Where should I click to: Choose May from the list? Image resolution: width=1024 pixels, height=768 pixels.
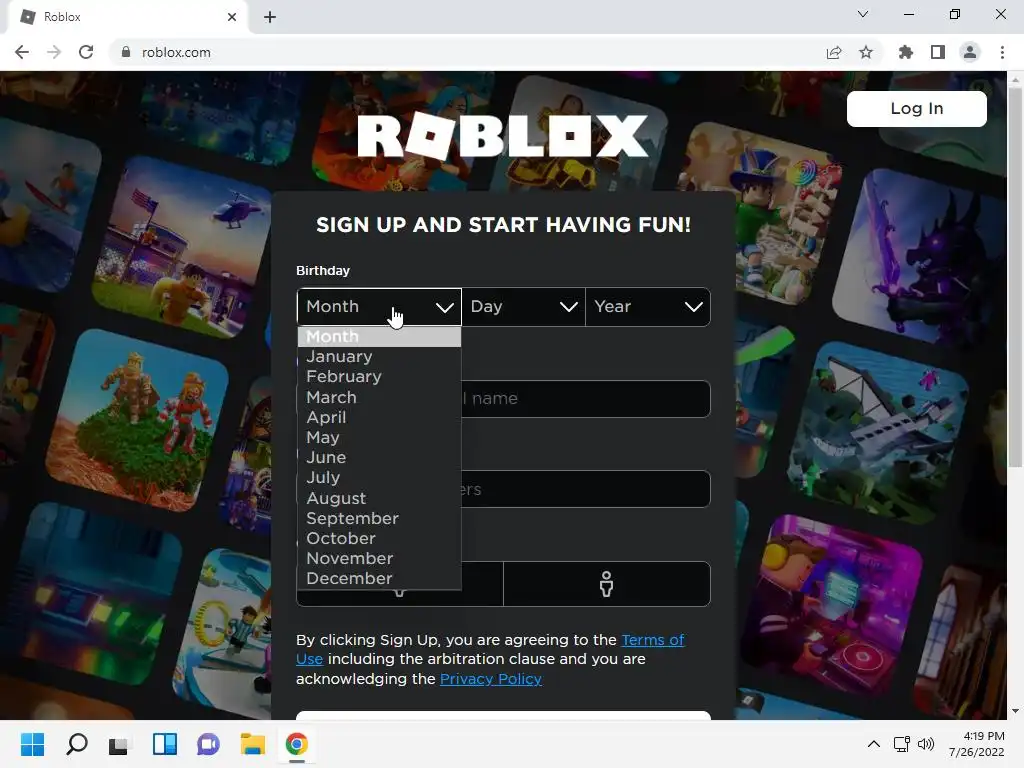tap(379, 438)
